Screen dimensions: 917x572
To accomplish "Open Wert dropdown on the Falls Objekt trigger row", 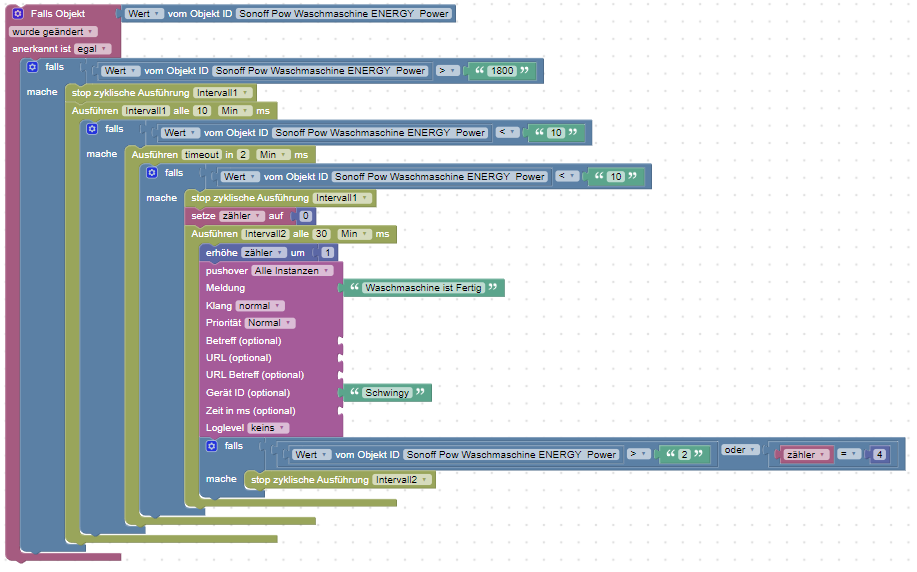I will click(143, 13).
